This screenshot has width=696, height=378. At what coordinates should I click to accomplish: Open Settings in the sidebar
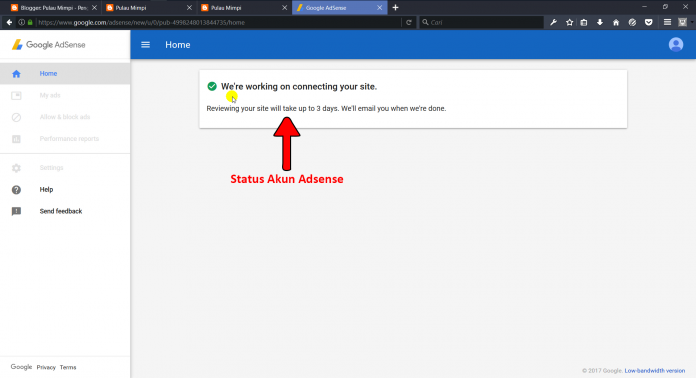pyautogui.click(x=65, y=168)
